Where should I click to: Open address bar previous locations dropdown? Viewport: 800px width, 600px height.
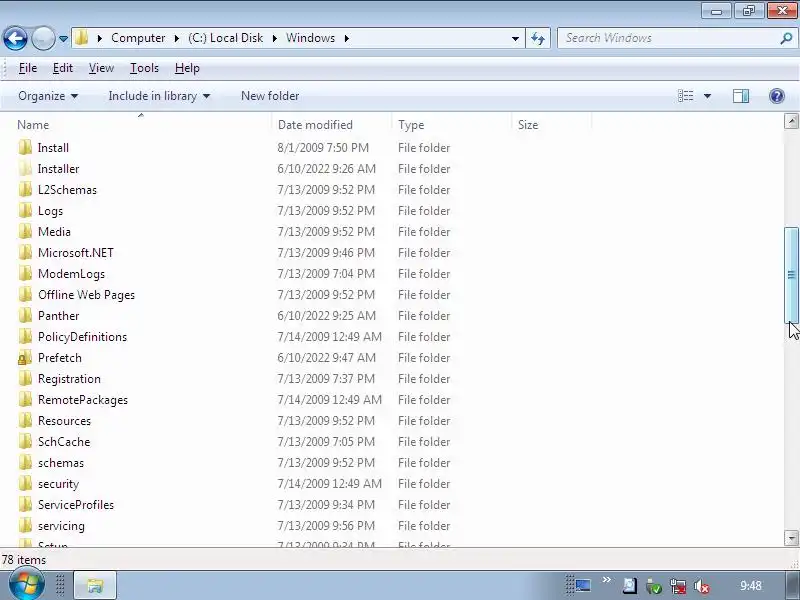pos(515,38)
